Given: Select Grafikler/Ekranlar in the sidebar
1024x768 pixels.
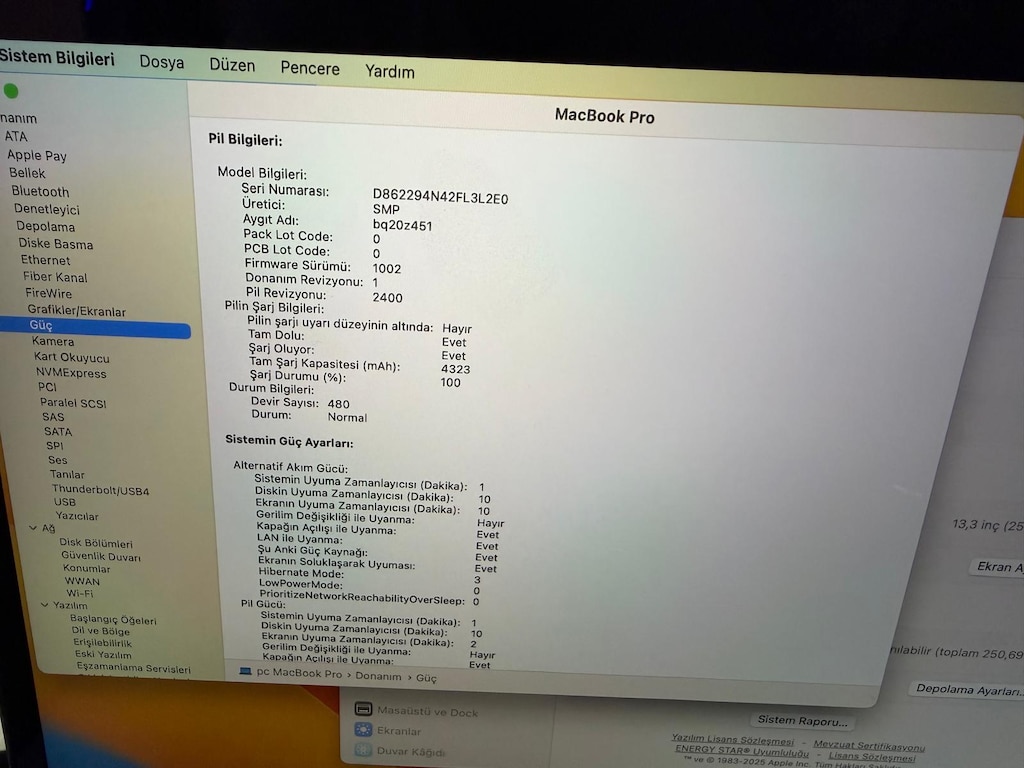Looking at the screenshot, I should pyautogui.click(x=76, y=311).
